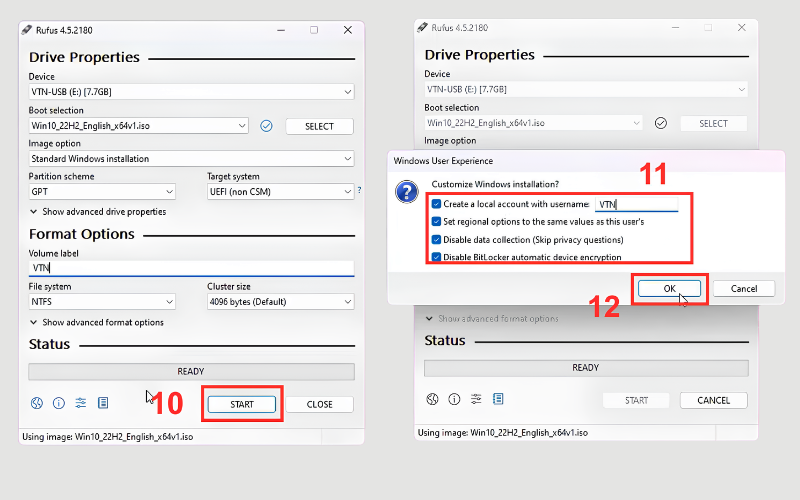Click 'Drive Properties' heading in right window

coord(480,55)
